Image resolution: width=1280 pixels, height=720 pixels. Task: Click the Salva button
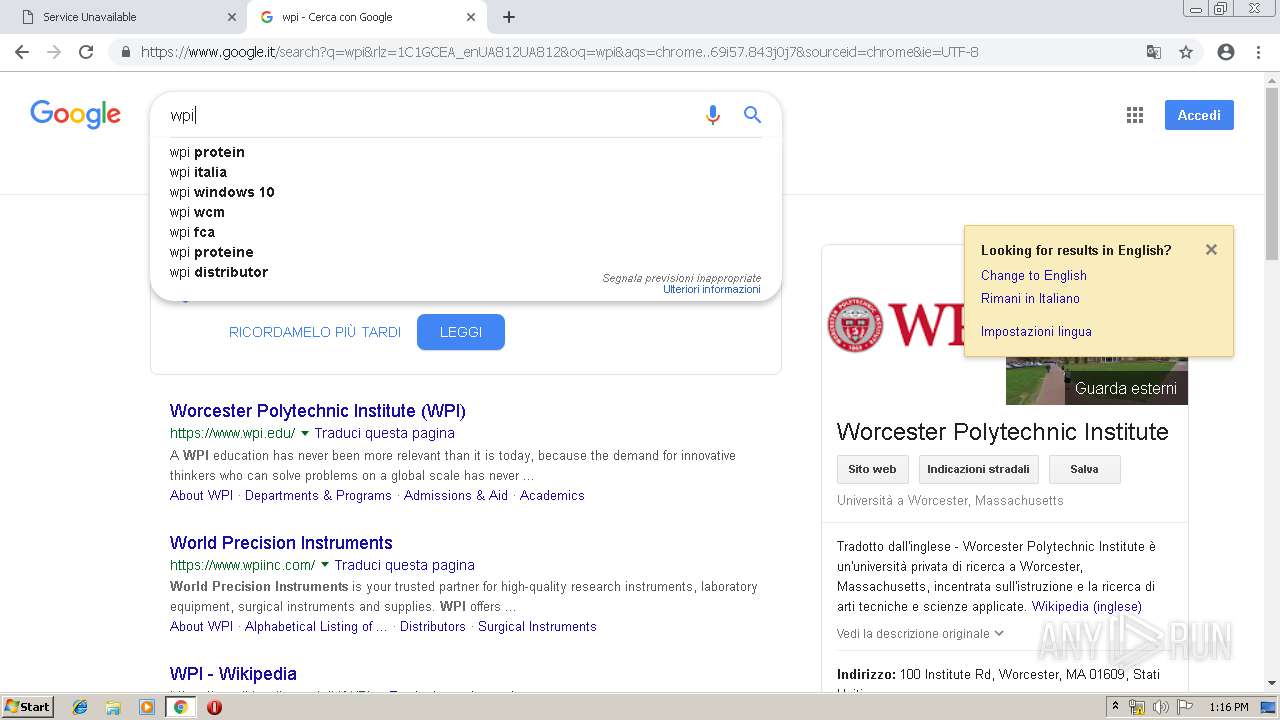tap(1084, 469)
